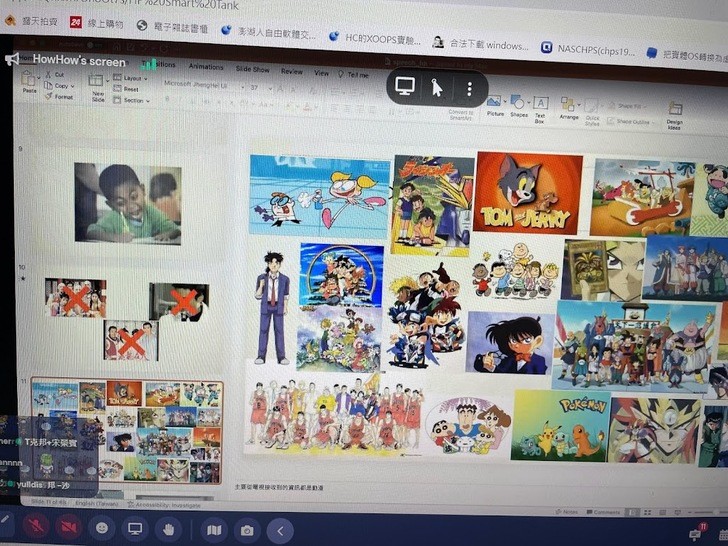Open the Microsoft JhengHei UI font dropdown
The image size is (728, 546).
242,87
